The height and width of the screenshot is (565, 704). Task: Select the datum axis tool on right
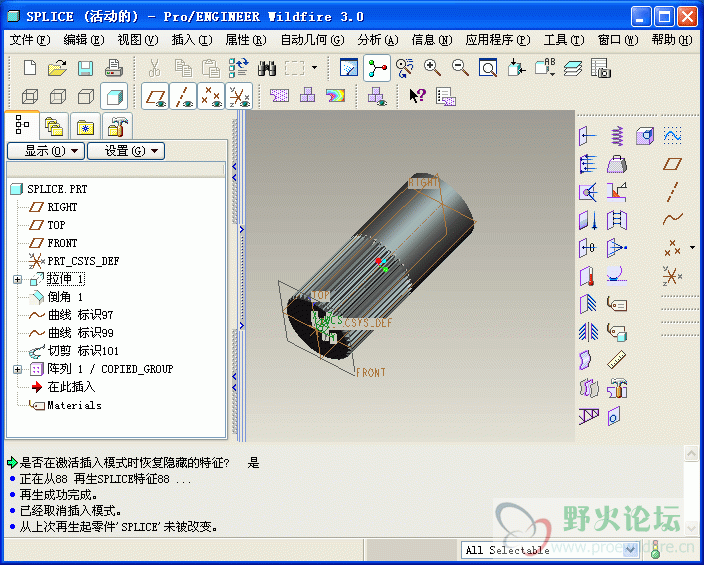672,192
